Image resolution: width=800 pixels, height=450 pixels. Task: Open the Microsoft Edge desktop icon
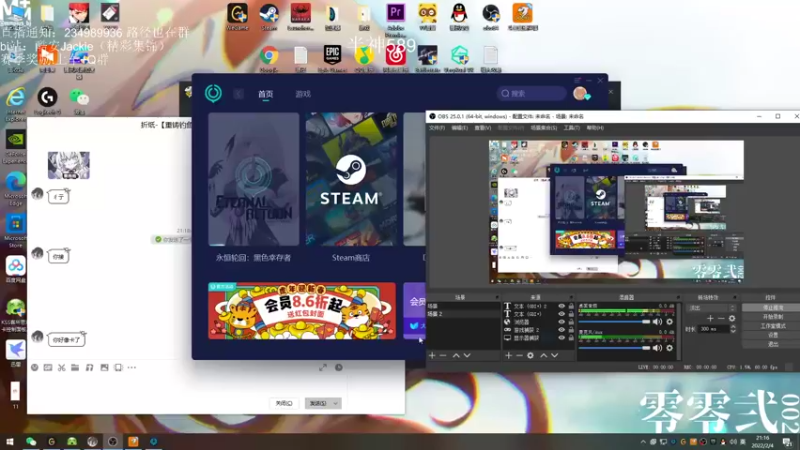(x=15, y=182)
